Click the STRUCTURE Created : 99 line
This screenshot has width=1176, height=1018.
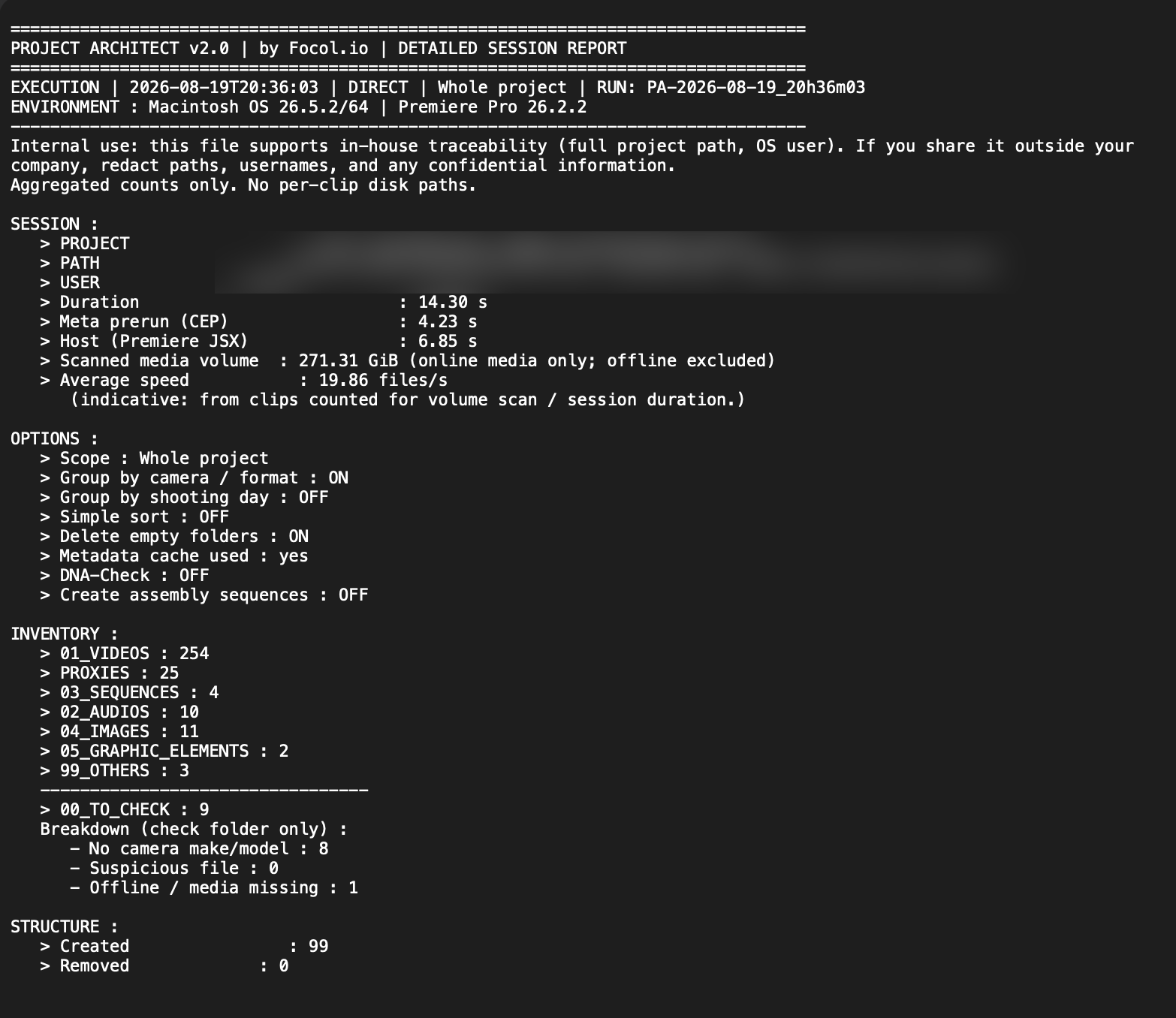tap(185, 947)
